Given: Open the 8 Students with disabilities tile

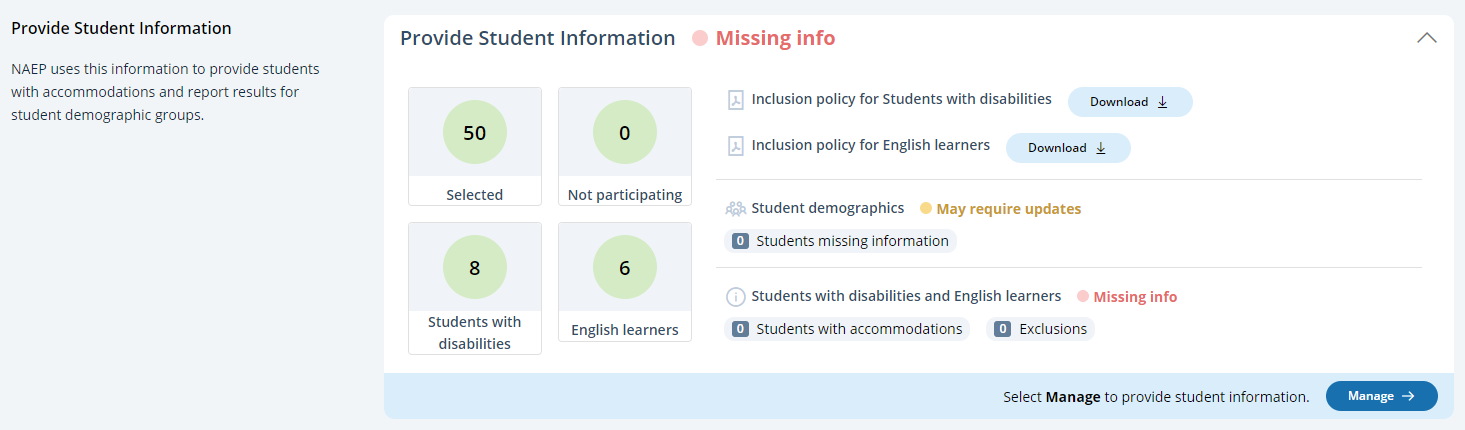Looking at the screenshot, I should pos(475,288).
